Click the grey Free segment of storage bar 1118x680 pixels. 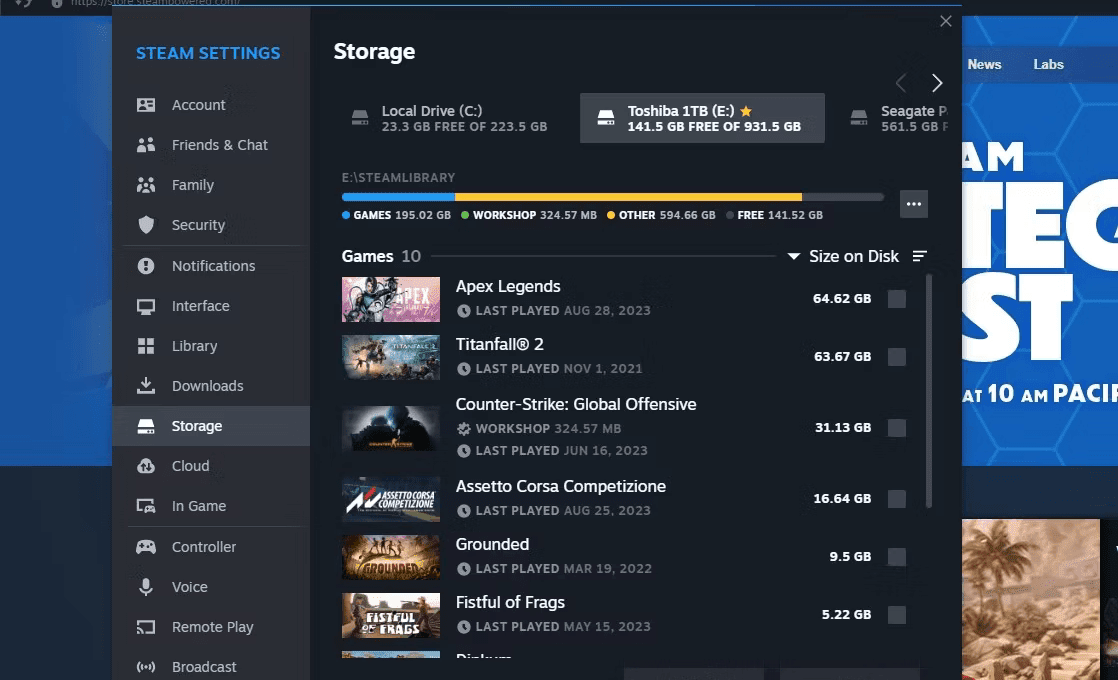[843, 197]
